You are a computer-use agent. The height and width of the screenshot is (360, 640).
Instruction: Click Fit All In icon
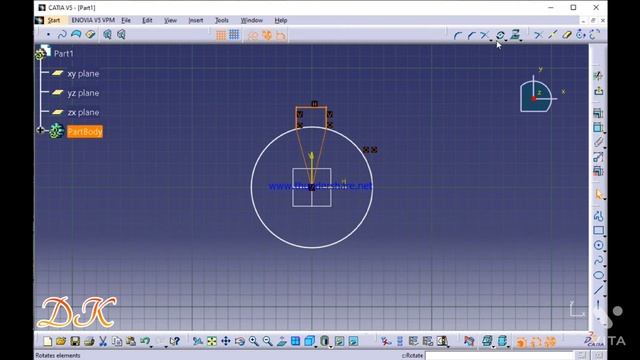(x=211, y=341)
